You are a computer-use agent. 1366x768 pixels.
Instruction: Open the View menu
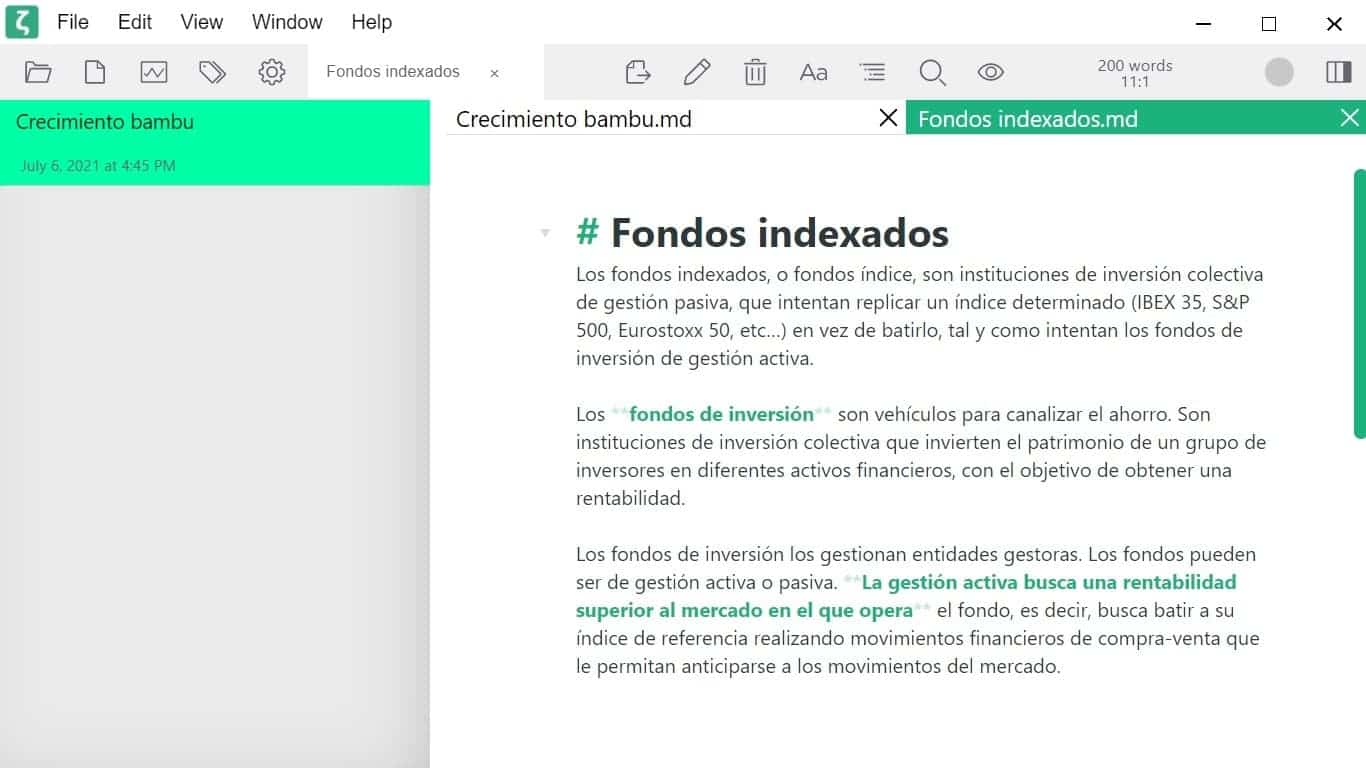pos(202,22)
